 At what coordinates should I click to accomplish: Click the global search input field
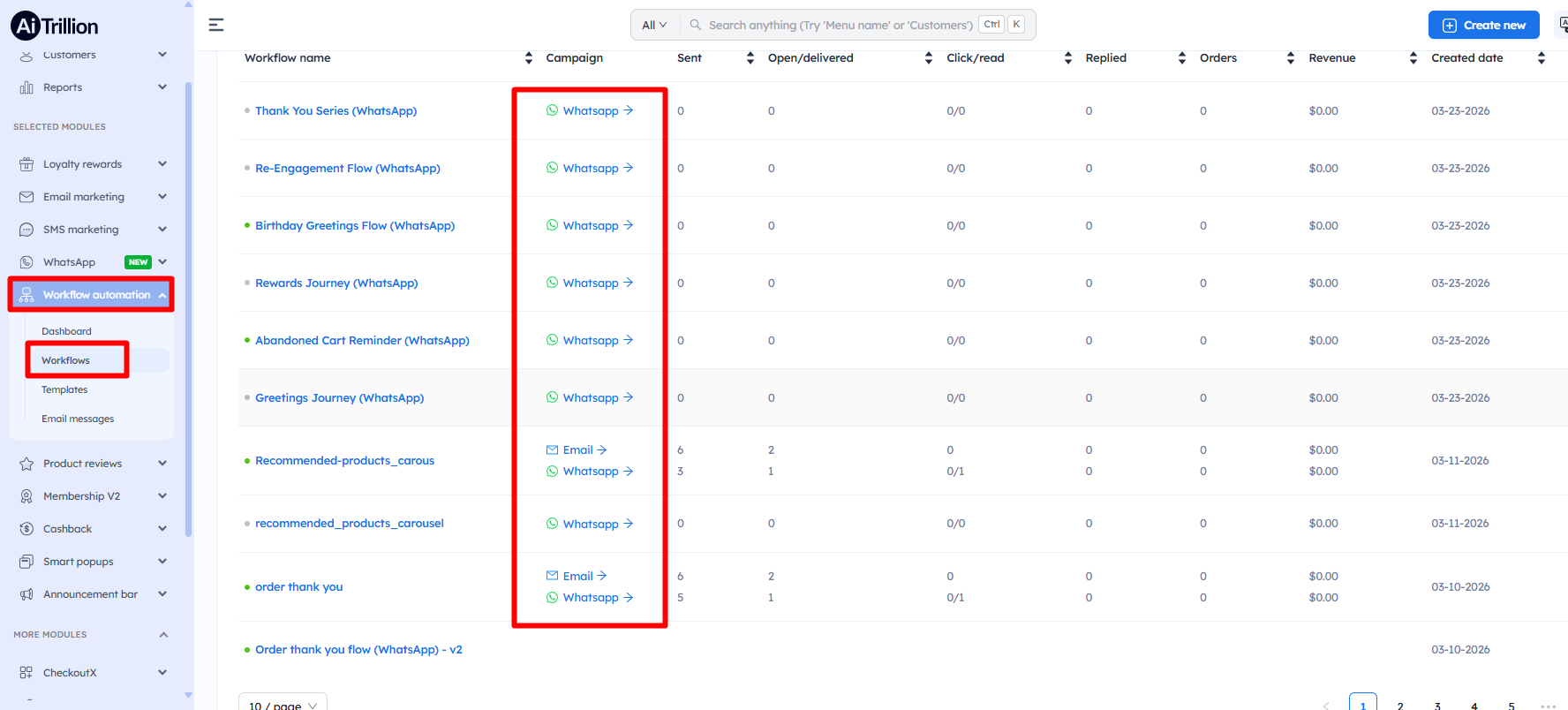[839, 26]
